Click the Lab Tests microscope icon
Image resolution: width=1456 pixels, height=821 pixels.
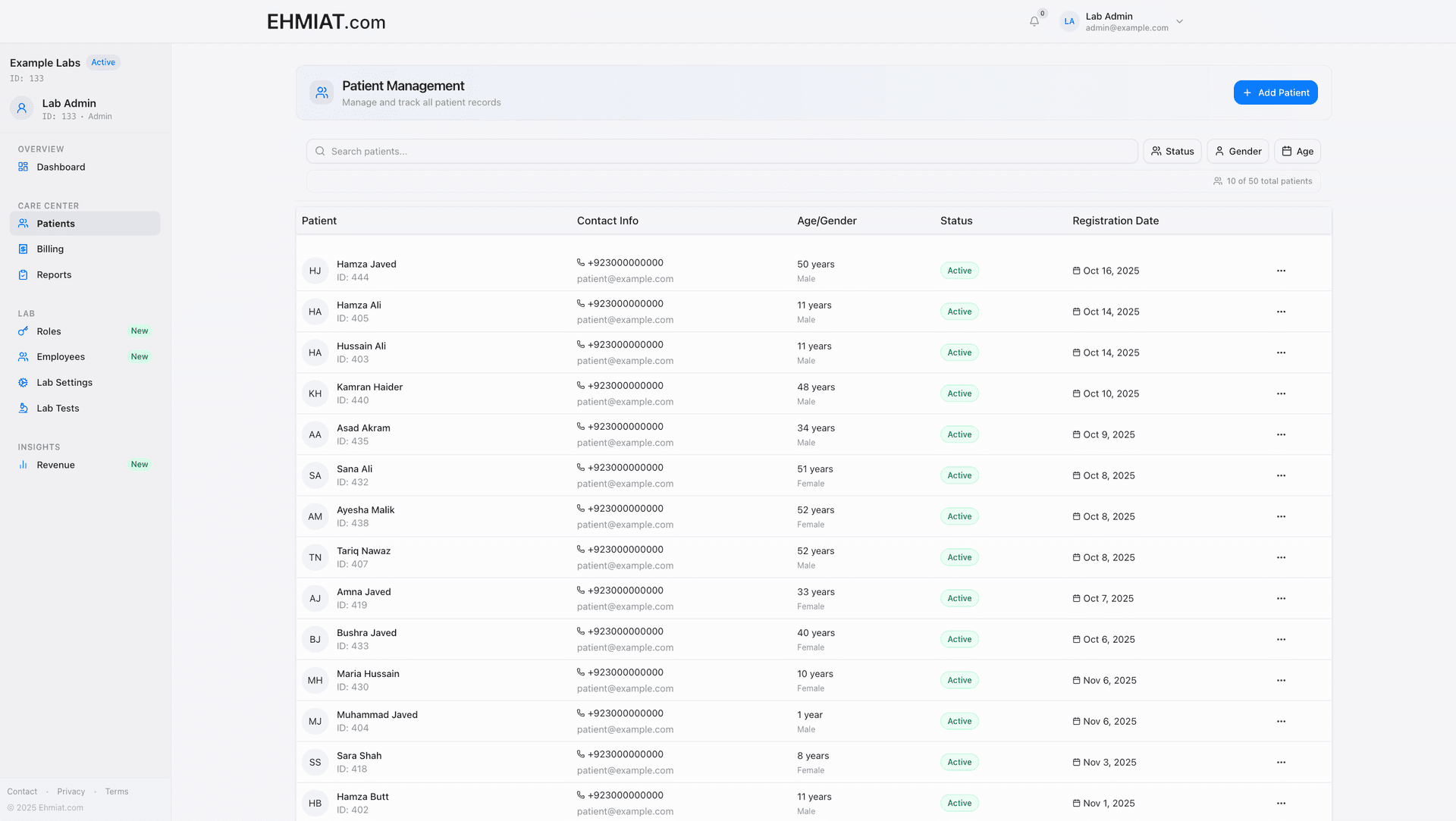coord(24,409)
